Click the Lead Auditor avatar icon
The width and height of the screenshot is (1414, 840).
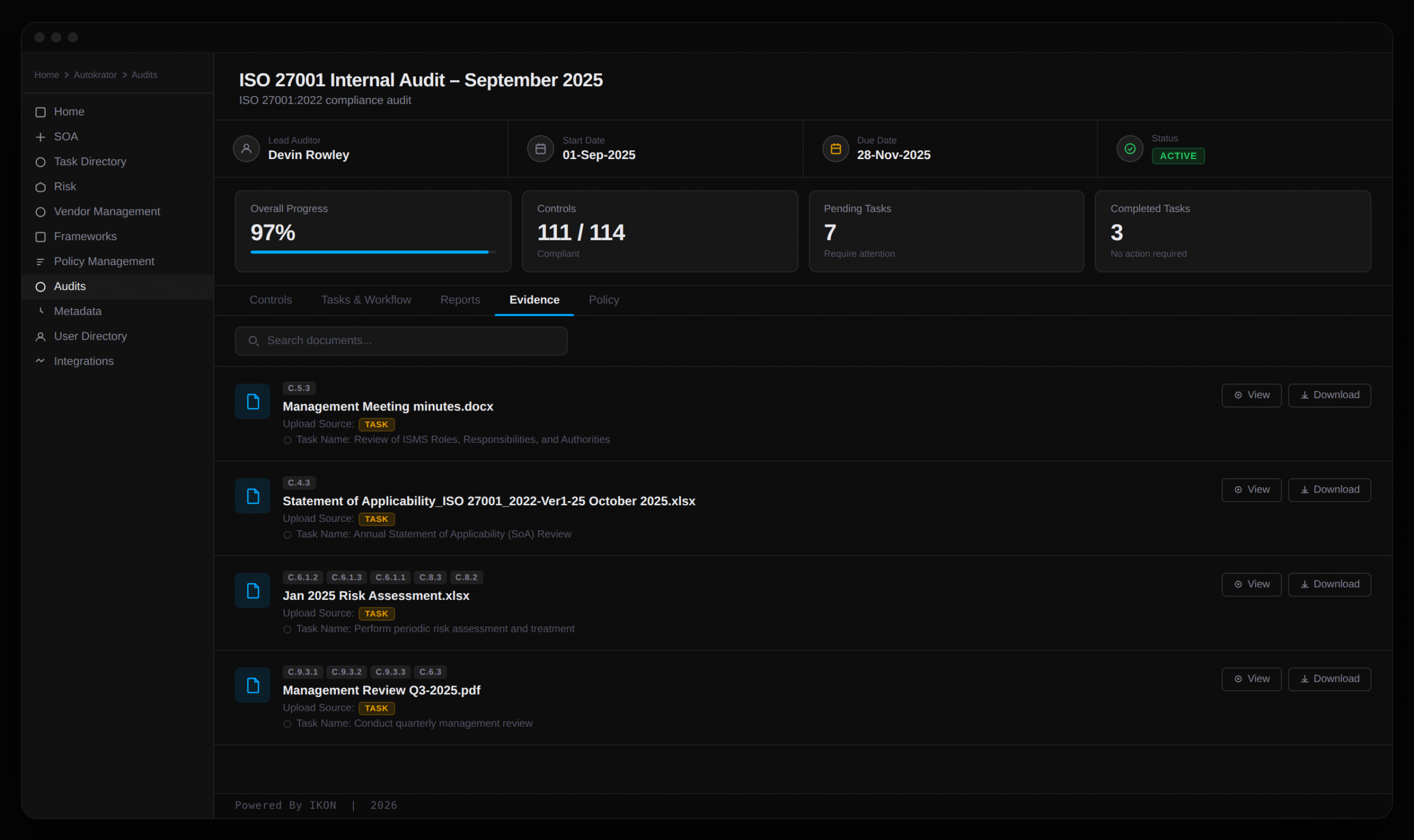pyautogui.click(x=246, y=149)
